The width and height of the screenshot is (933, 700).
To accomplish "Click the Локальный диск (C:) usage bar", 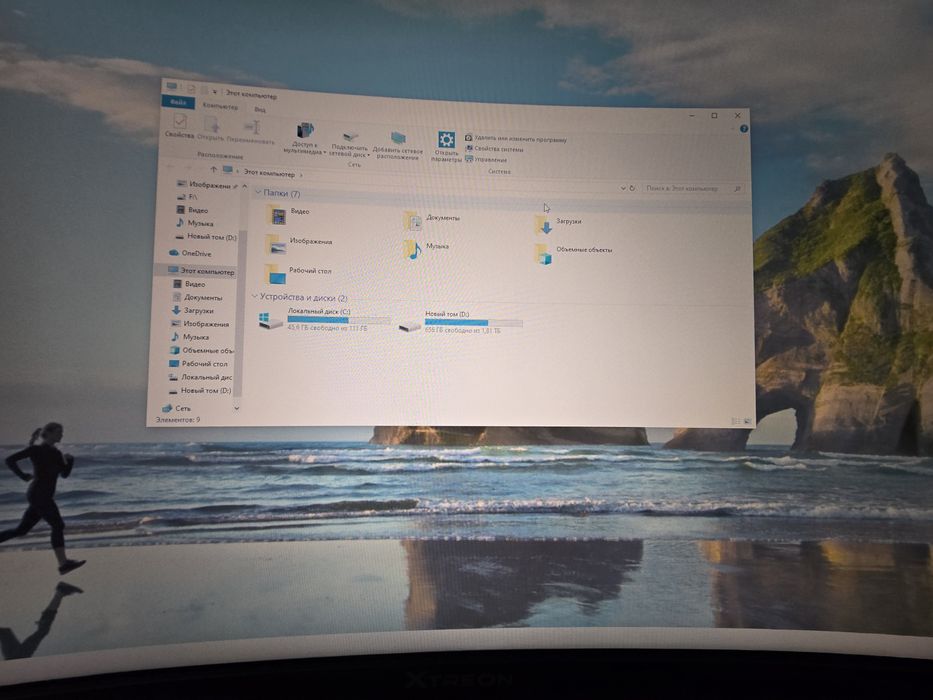I will point(339,320).
